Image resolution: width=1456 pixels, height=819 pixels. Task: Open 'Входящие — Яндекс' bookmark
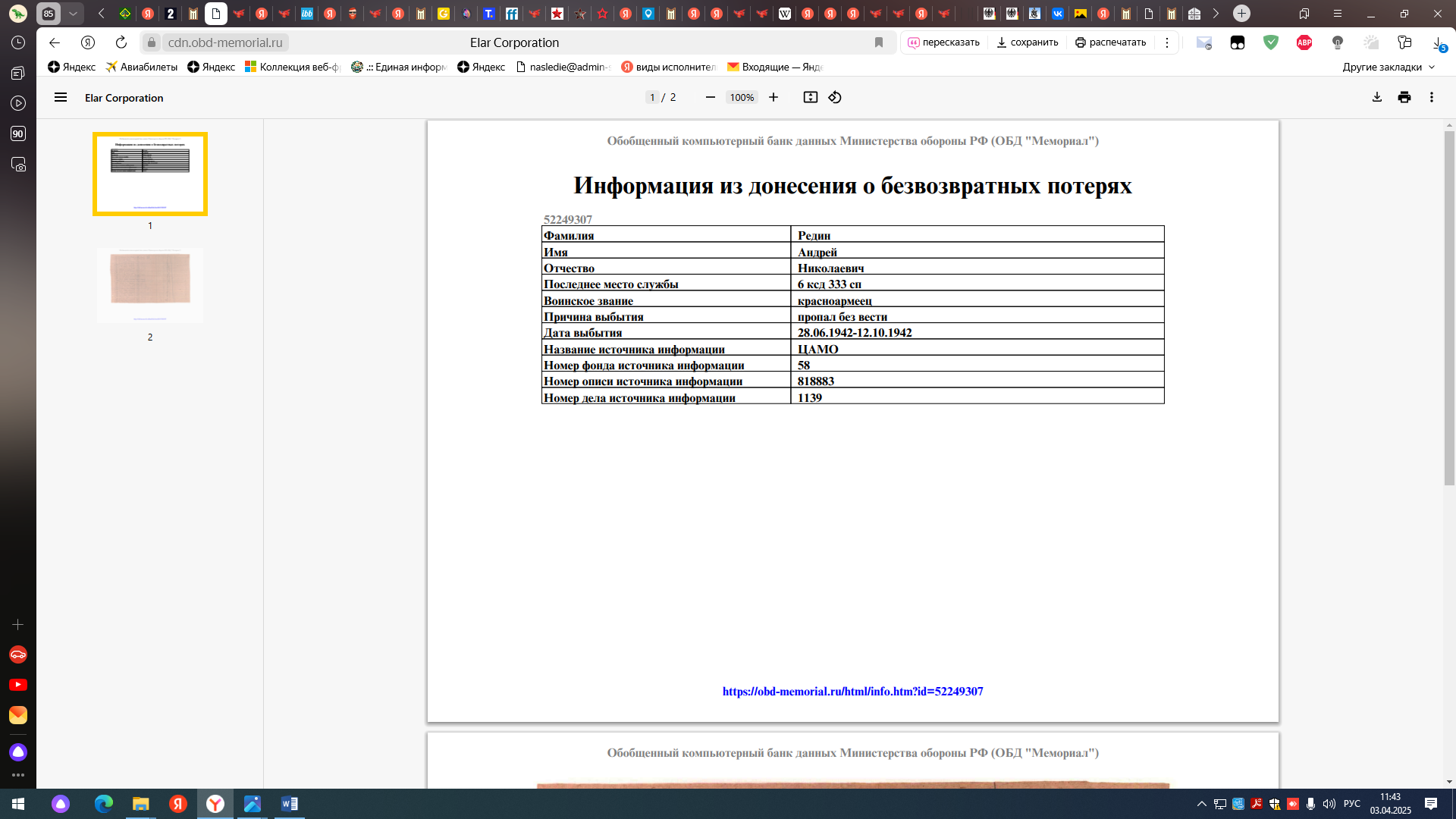tap(775, 67)
